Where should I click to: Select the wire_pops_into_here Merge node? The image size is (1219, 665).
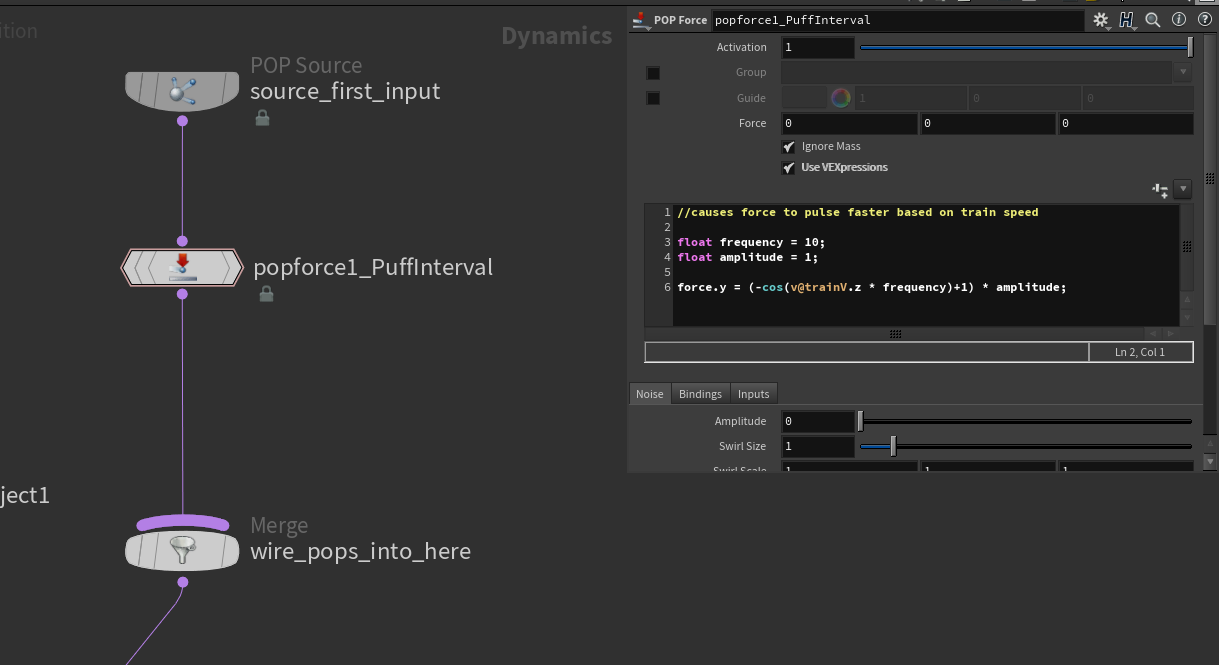(x=182, y=551)
